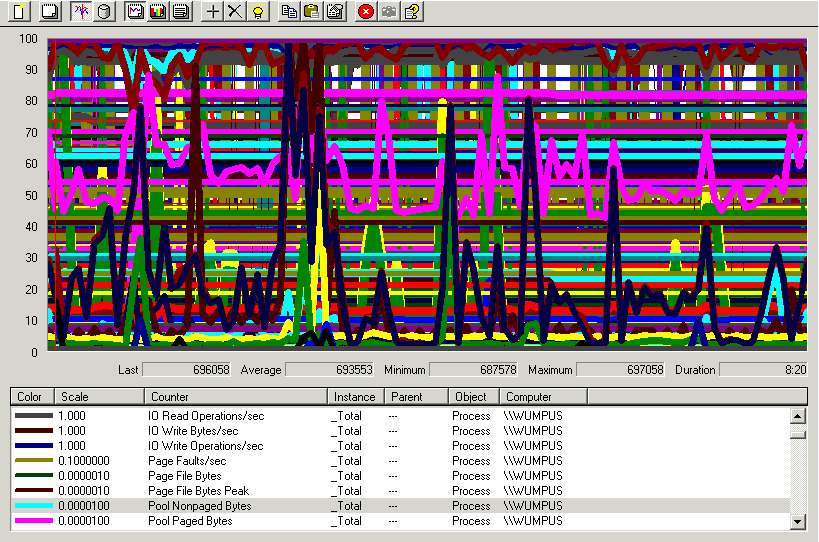This screenshot has width=819, height=542.
Task: Click olive swatch of Page Faults/sec
Action: point(34,461)
